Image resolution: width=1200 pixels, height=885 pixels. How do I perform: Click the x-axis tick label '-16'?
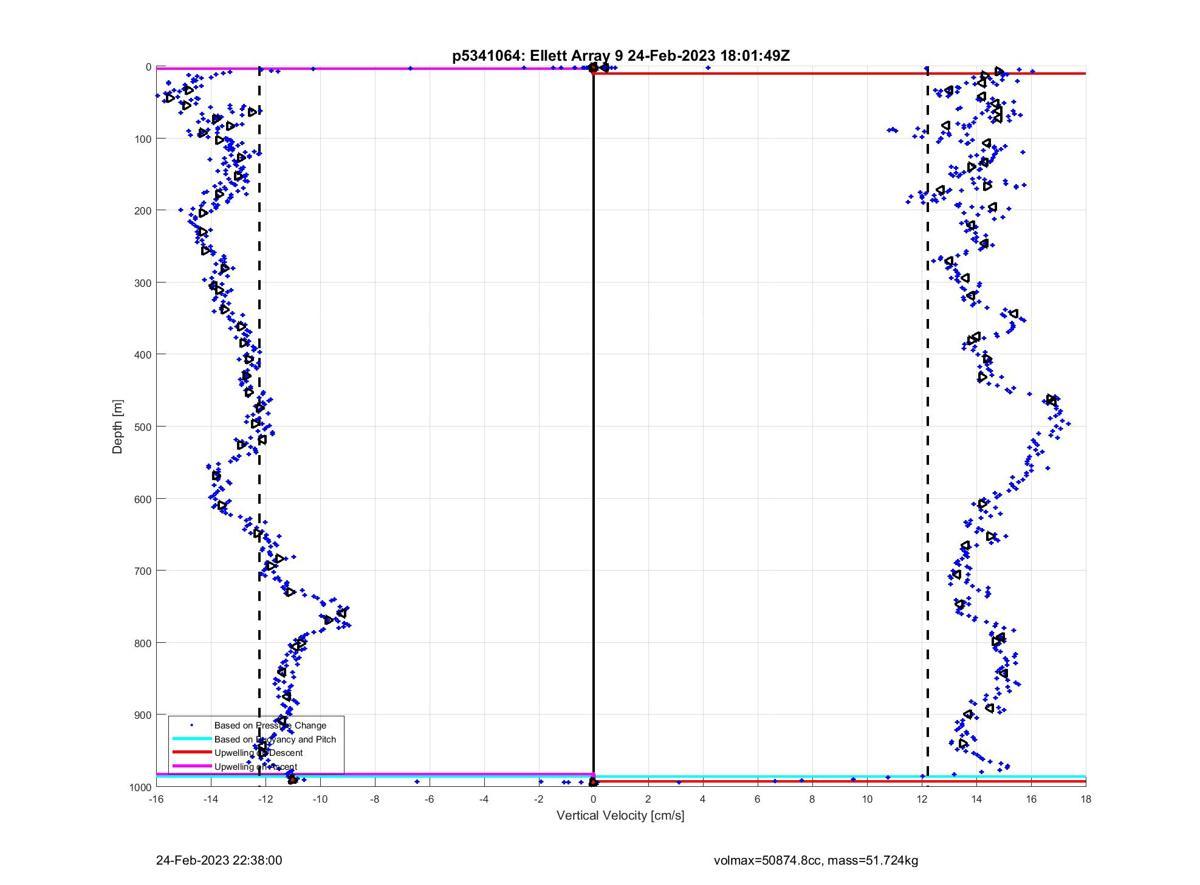tap(156, 799)
